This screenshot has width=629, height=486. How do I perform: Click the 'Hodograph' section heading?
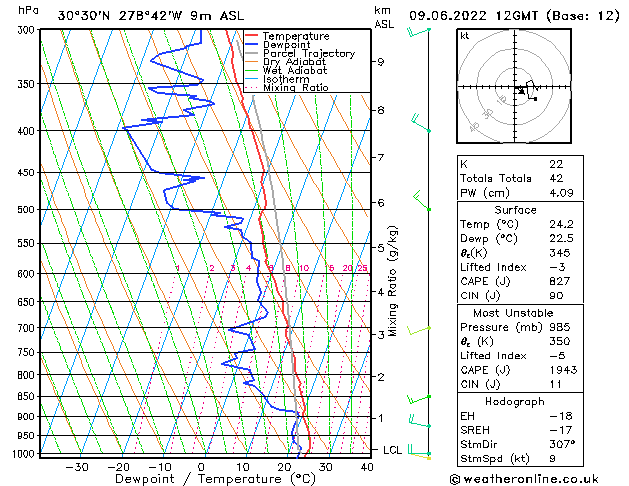(x=515, y=402)
